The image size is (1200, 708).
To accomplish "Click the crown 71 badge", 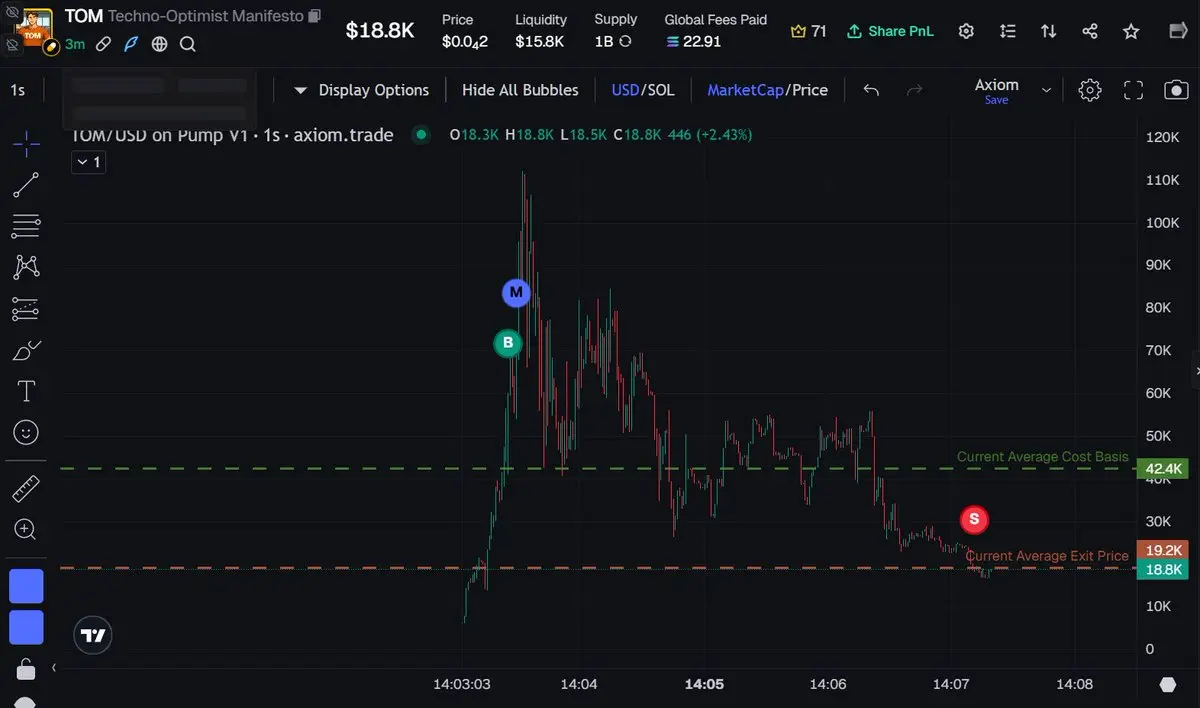I will pyautogui.click(x=808, y=31).
